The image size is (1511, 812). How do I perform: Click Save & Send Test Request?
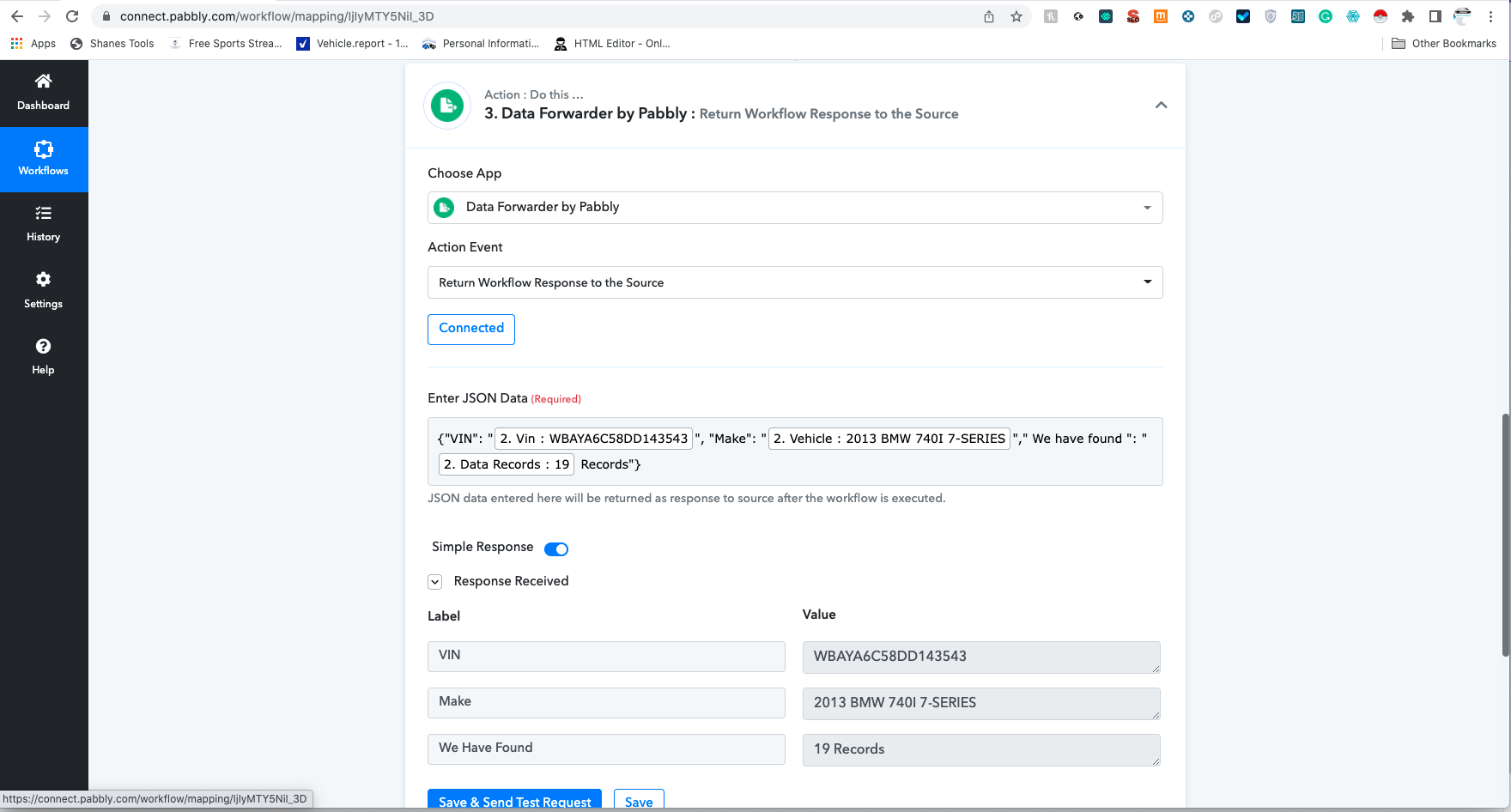514,801
